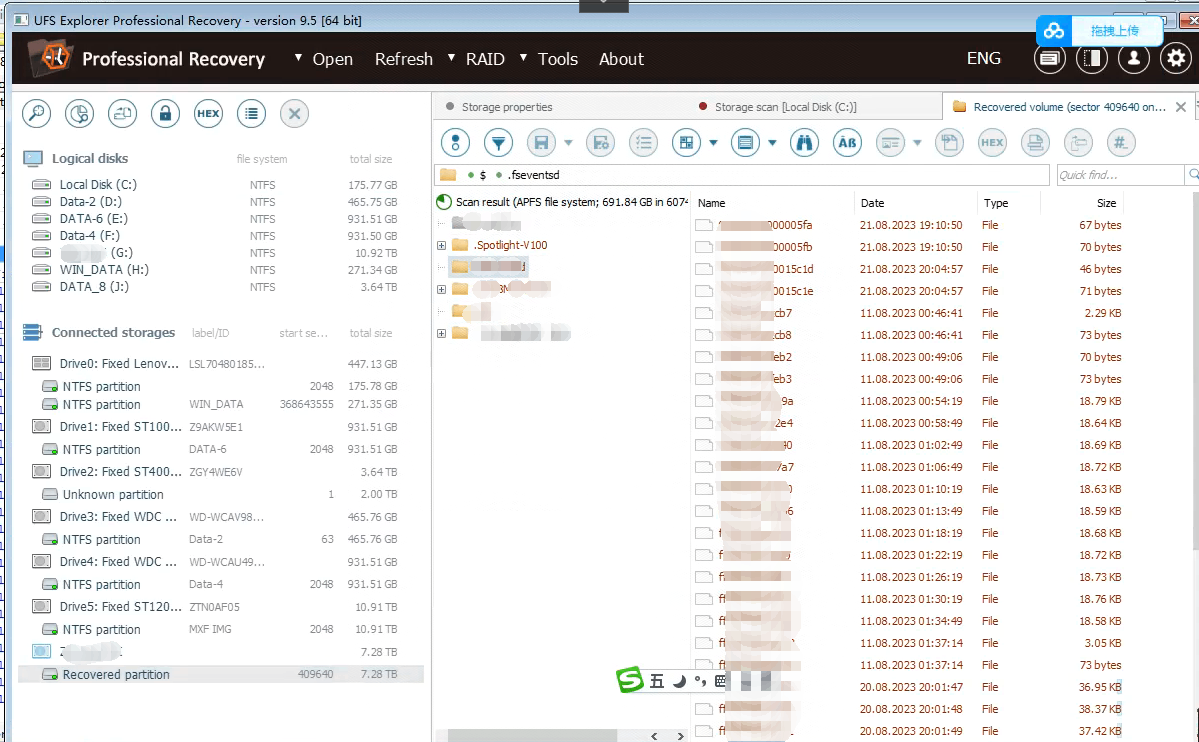Screen dimensions: 1199x742
Task: Toggle the panel layout icon in header
Action: click(x=1092, y=58)
